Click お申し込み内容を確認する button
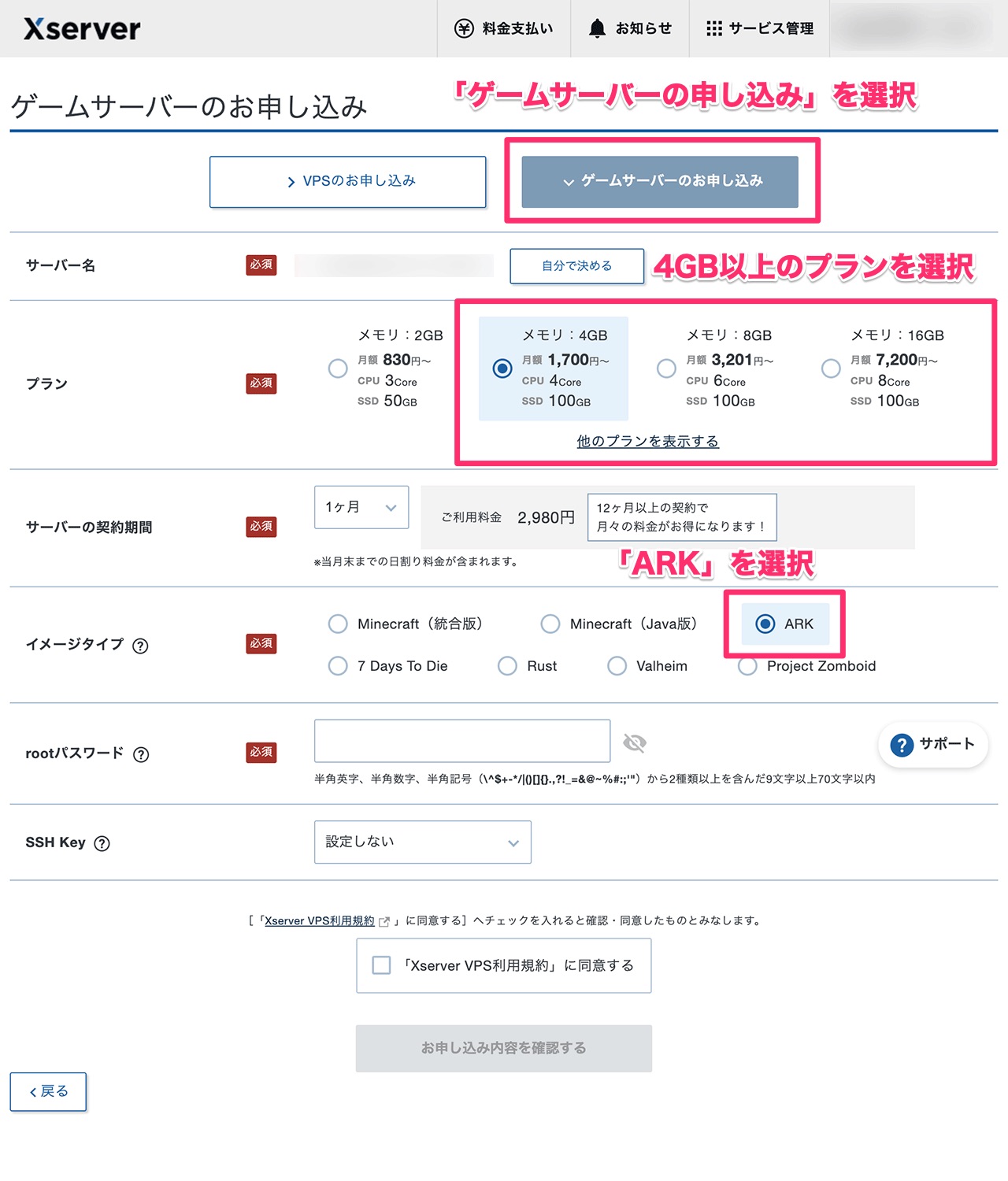Viewport: 1008px width, 1181px height. click(x=504, y=1048)
